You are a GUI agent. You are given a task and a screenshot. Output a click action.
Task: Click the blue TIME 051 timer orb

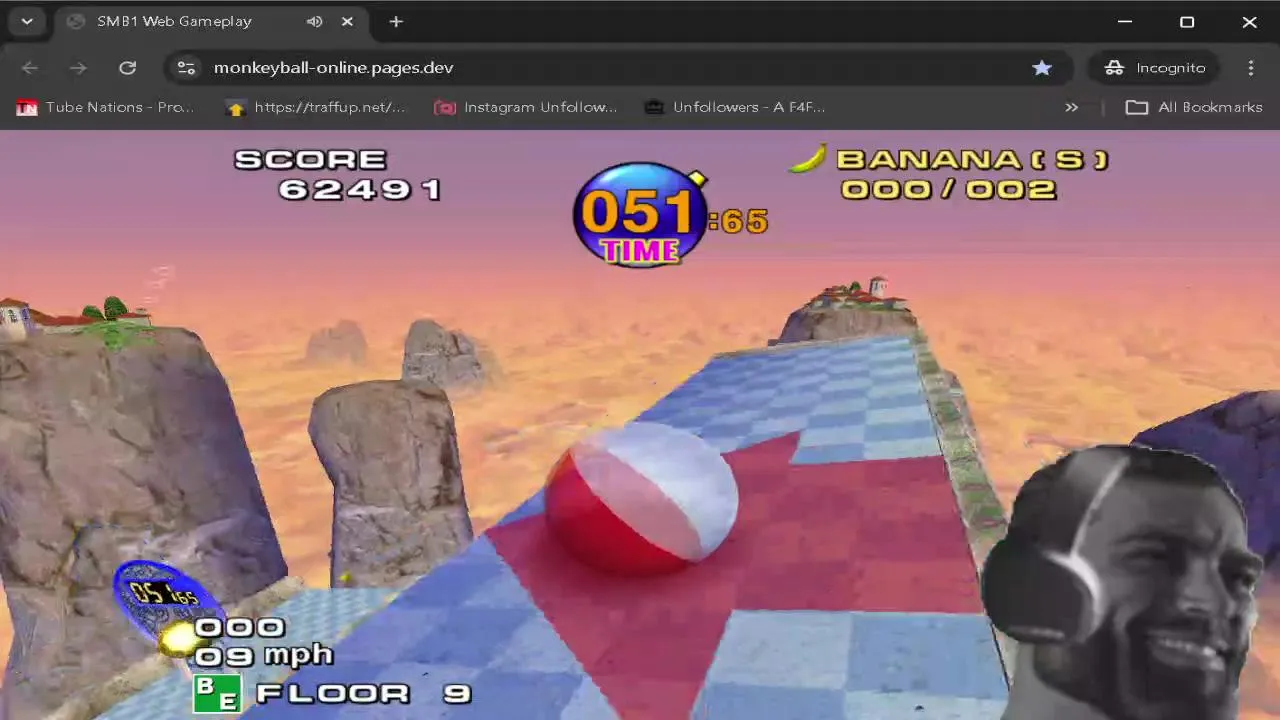pos(640,216)
